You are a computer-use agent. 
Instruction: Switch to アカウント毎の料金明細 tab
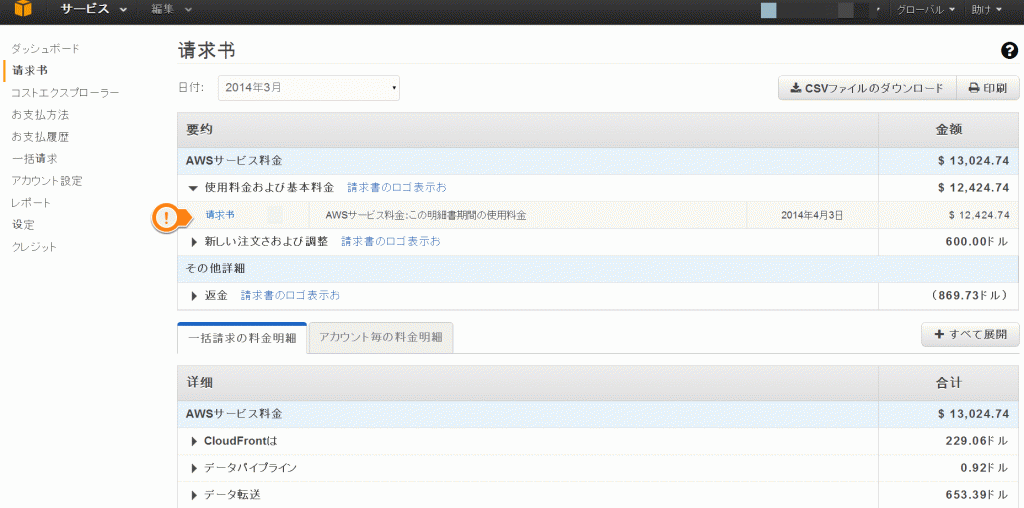tap(381, 338)
